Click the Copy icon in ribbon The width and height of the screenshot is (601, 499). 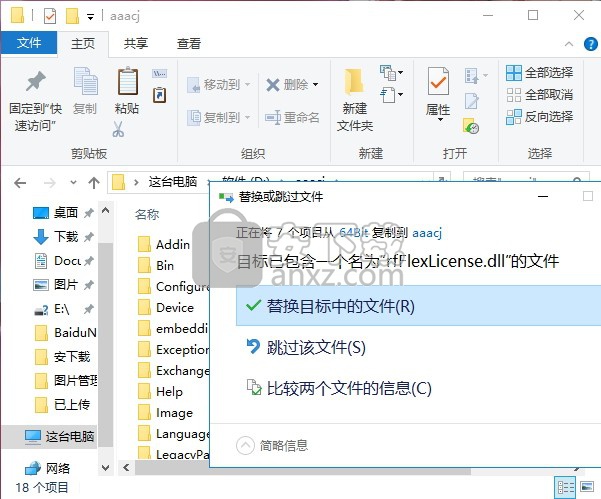[x=85, y=81]
